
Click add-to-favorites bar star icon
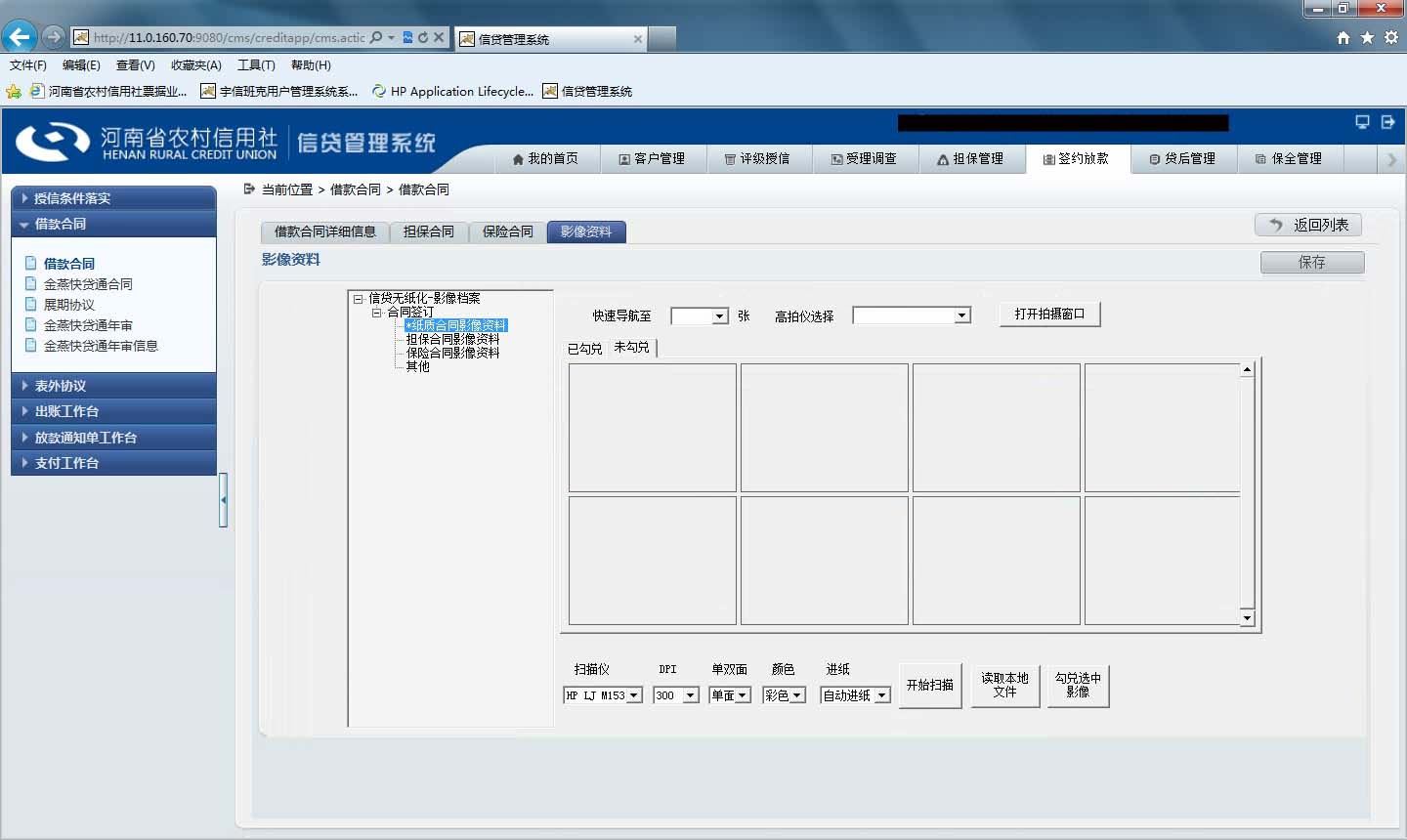[14, 91]
